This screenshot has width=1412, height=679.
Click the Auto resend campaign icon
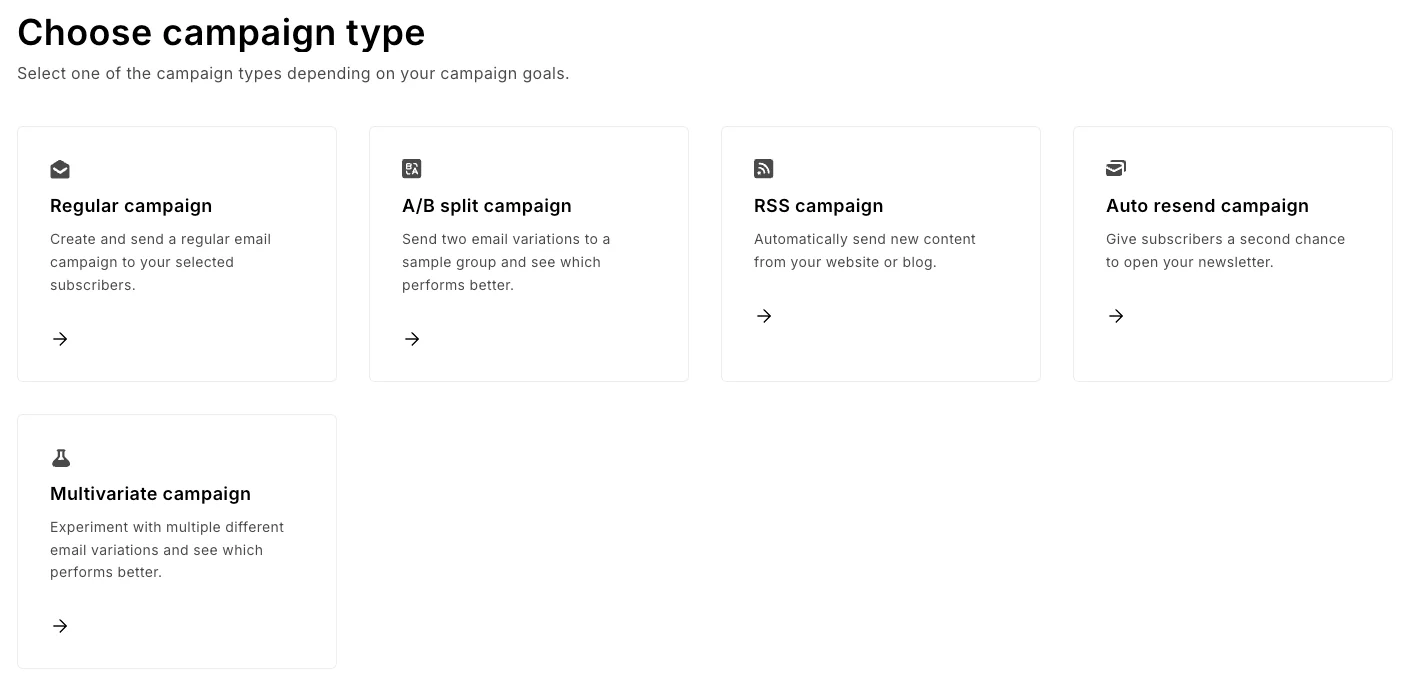[x=1116, y=169]
